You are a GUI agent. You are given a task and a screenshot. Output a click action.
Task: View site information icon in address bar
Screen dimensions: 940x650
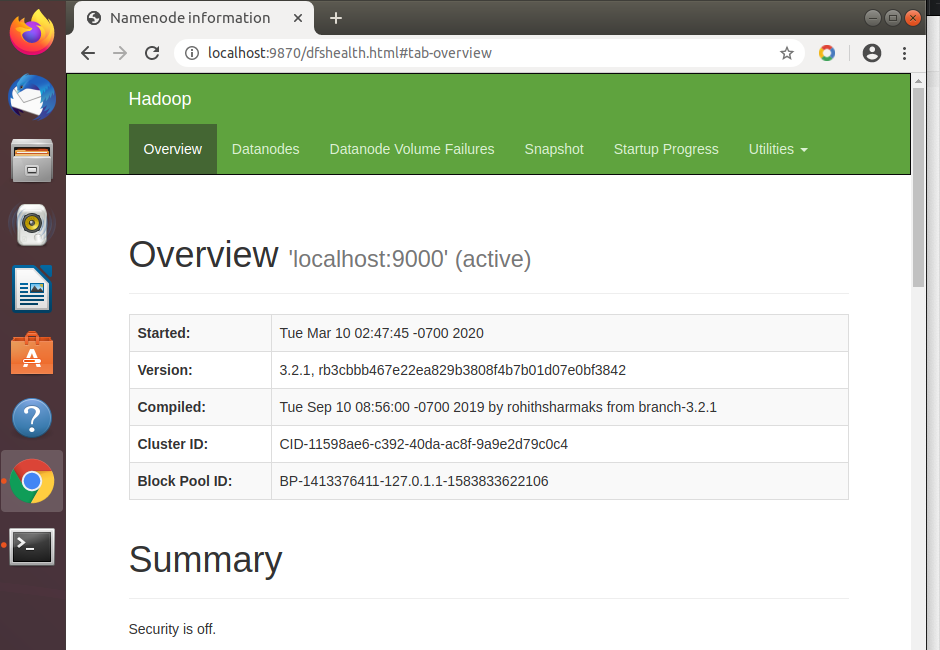[x=192, y=53]
